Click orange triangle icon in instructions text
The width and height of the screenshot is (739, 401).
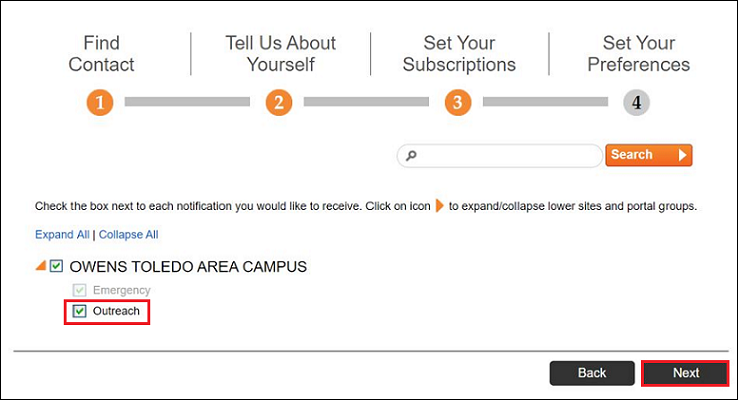click(x=438, y=206)
